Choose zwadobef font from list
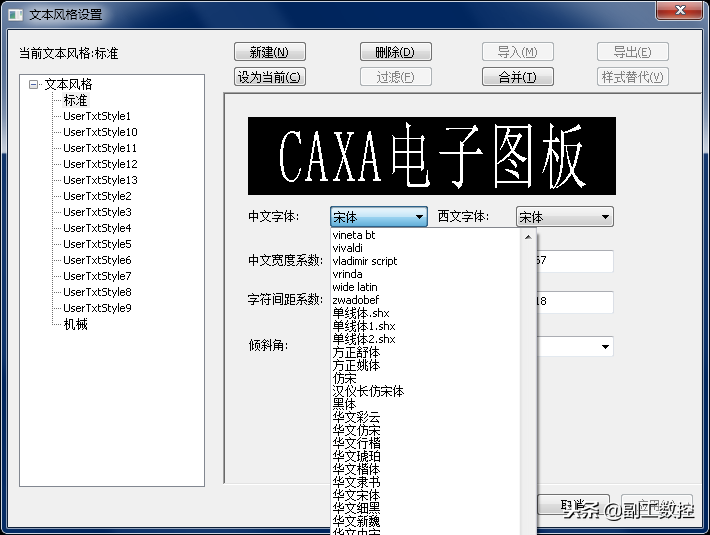 426,300
